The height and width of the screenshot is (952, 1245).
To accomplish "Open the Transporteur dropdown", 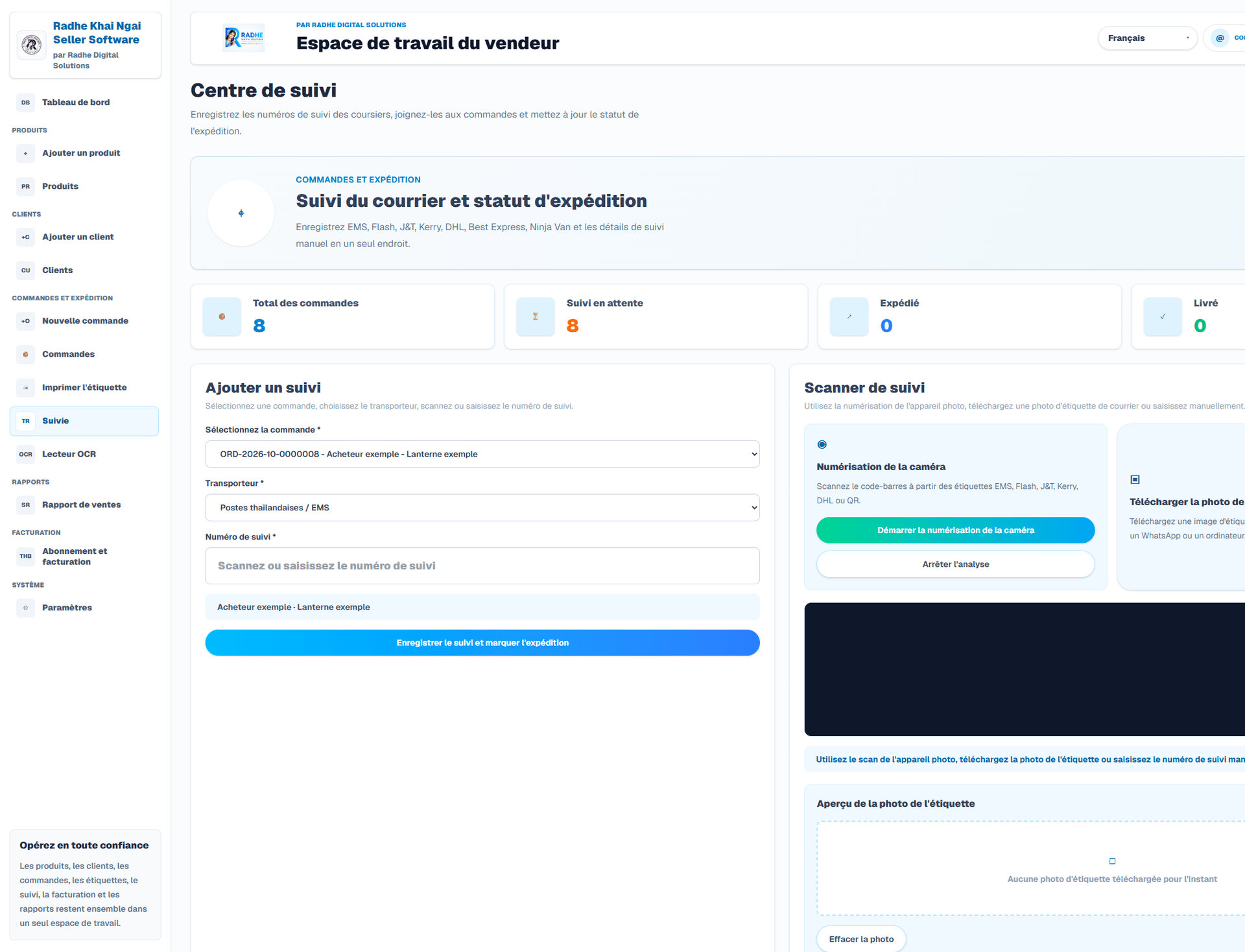I will (x=482, y=508).
